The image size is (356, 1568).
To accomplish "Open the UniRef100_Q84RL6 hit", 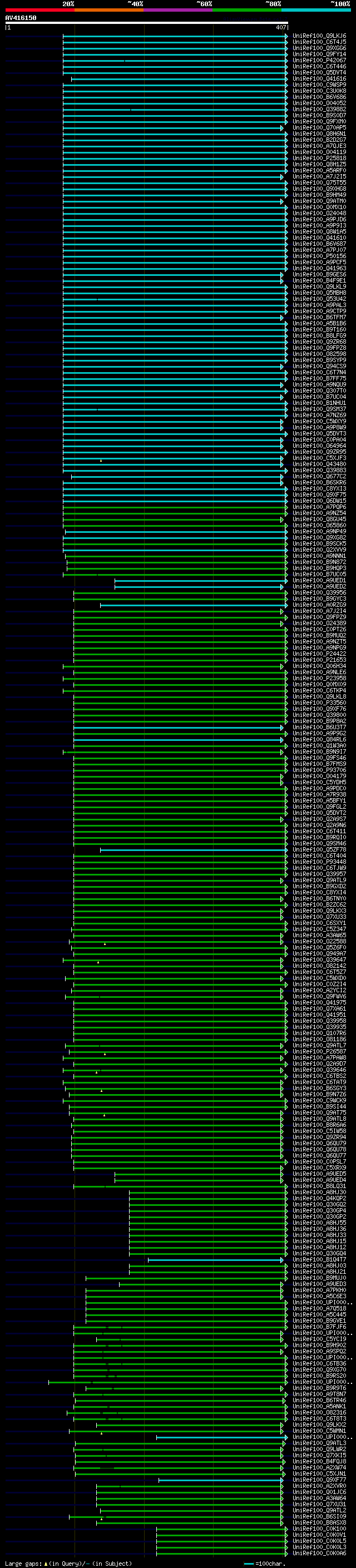I will (319, 740).
